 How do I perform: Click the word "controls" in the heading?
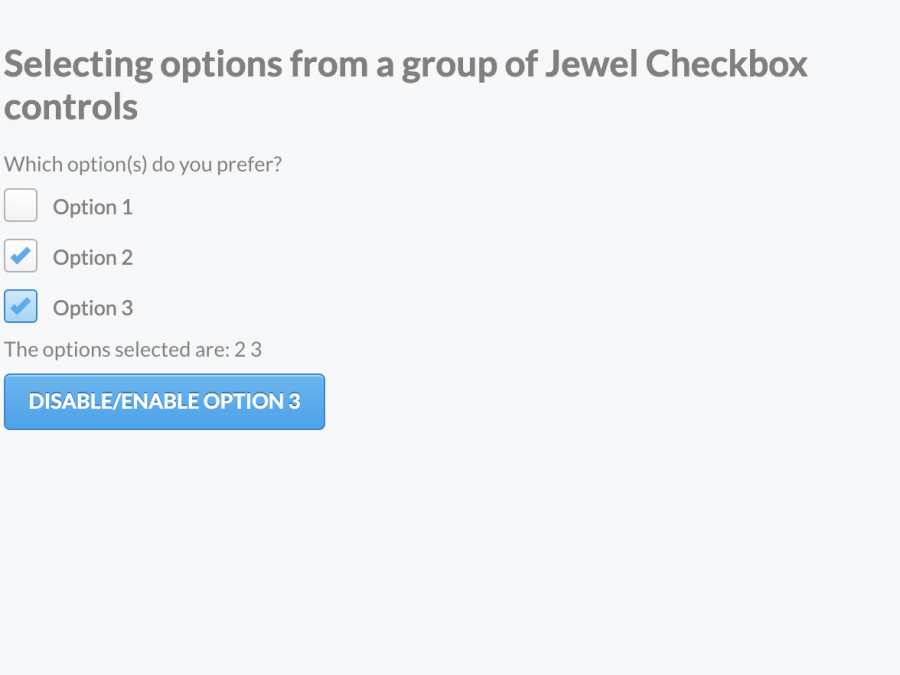(x=71, y=108)
